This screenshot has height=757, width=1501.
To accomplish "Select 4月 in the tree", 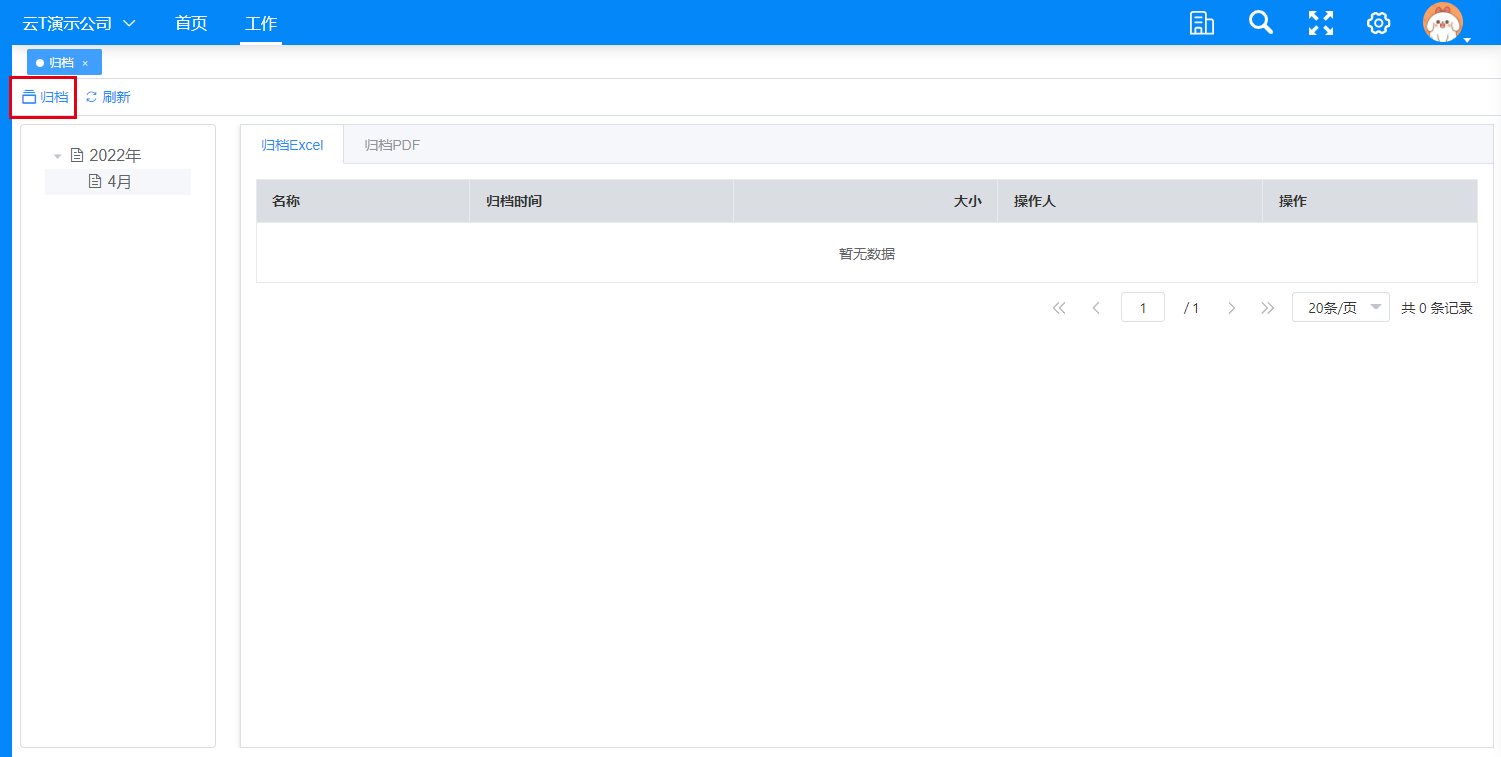I will pos(119,182).
